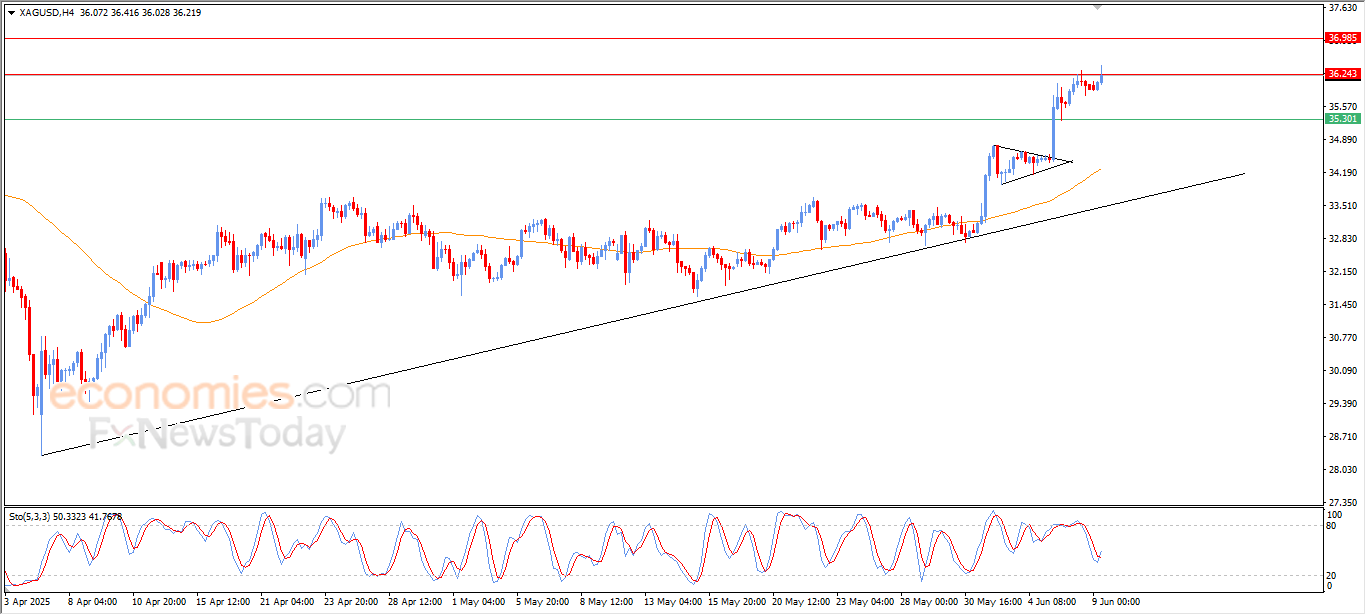The width and height of the screenshot is (1366, 615).
Task: Click the 80 level on stochastic scale
Action: click(x=1330, y=526)
